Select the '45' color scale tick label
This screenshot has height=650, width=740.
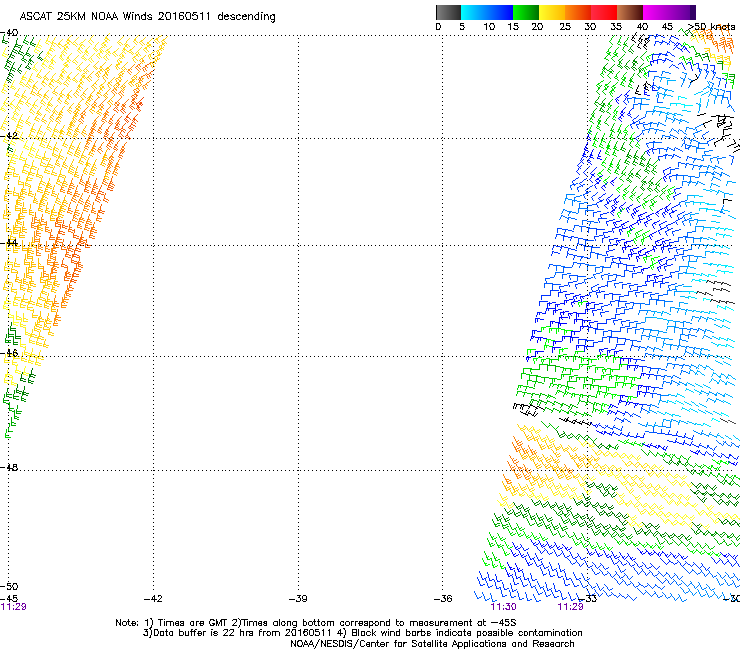(667, 27)
